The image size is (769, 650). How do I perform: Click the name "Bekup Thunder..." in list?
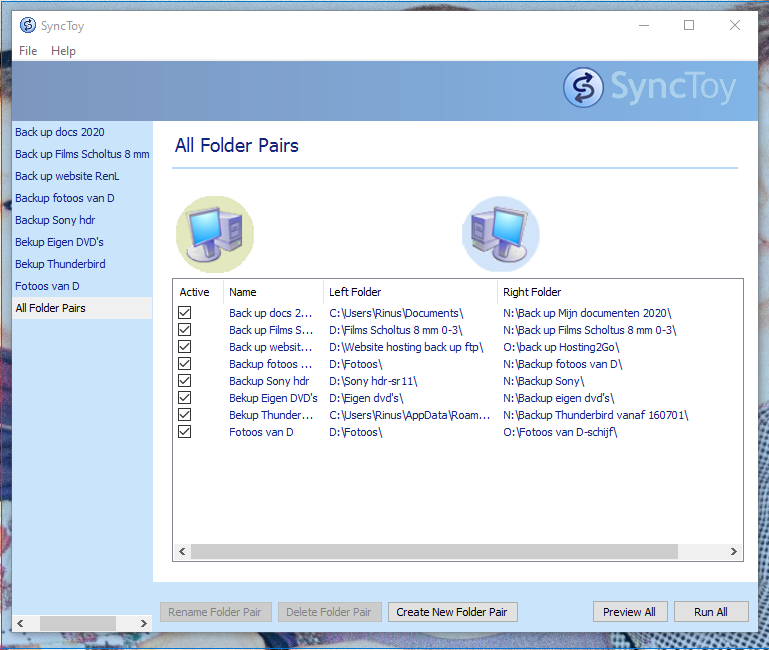point(271,415)
